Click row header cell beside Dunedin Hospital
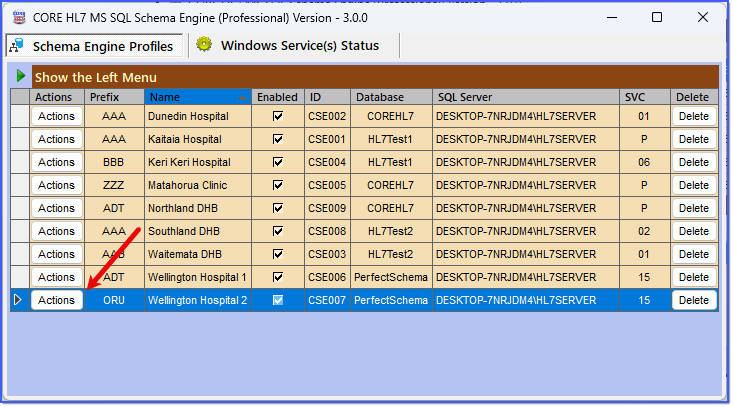The width and height of the screenshot is (733, 407). point(20,116)
